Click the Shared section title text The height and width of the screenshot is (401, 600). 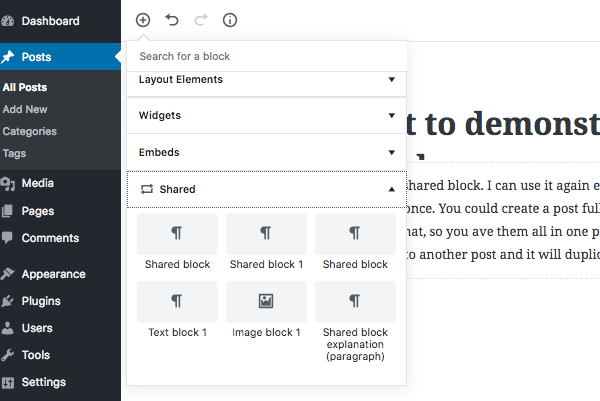[x=177, y=189]
